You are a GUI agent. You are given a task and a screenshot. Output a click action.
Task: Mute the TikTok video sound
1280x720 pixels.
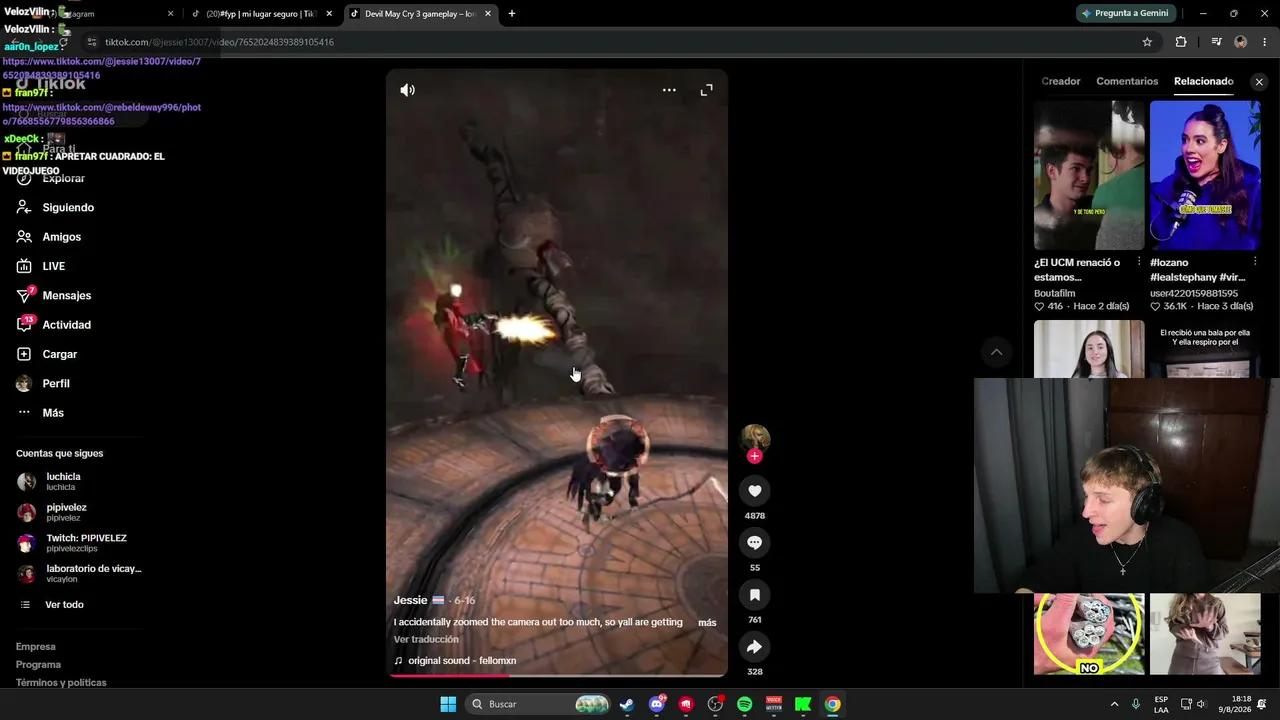pyautogui.click(x=407, y=90)
